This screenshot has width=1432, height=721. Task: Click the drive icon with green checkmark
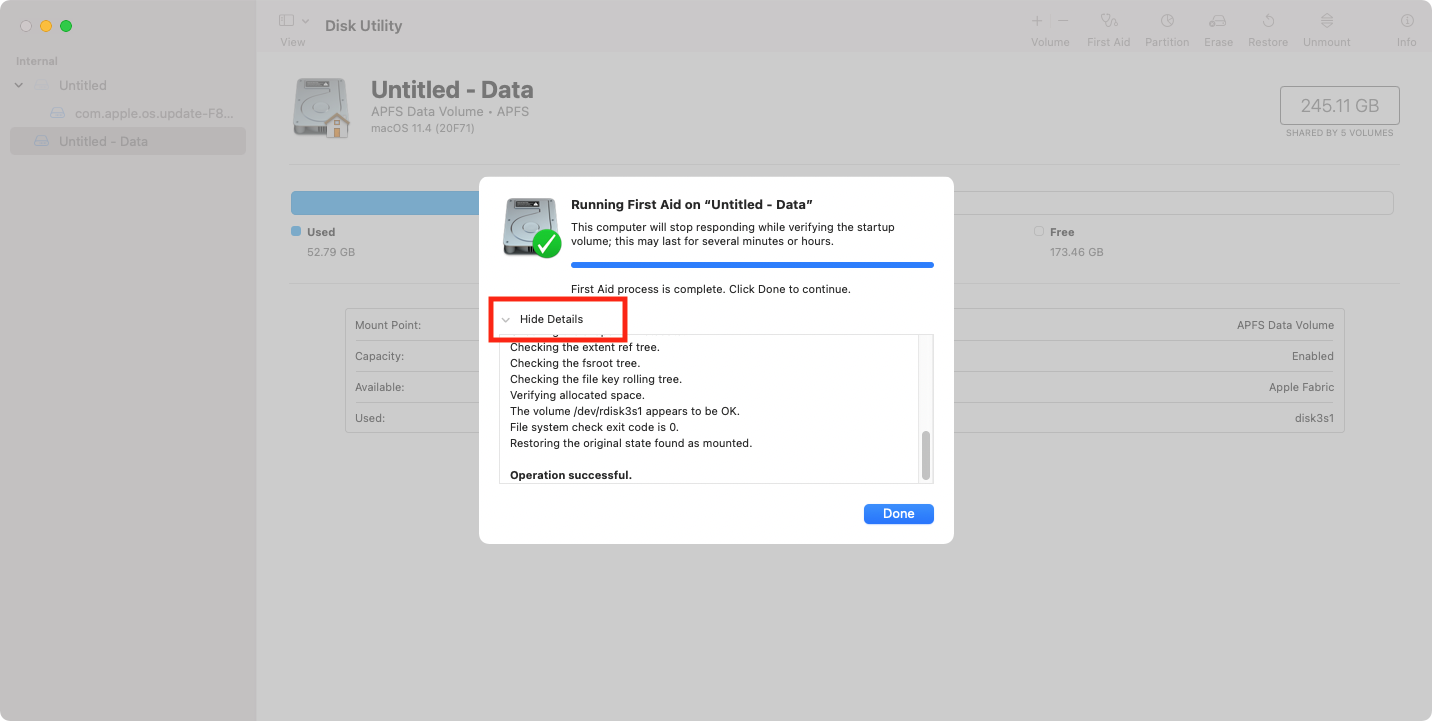coord(532,228)
